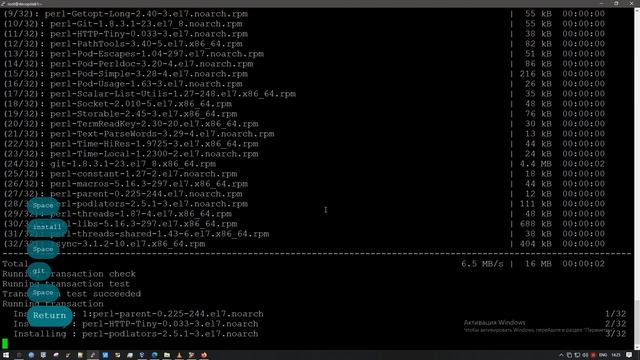
Task: Click the 688 kB size value
Action: pyautogui.click(x=535, y=224)
